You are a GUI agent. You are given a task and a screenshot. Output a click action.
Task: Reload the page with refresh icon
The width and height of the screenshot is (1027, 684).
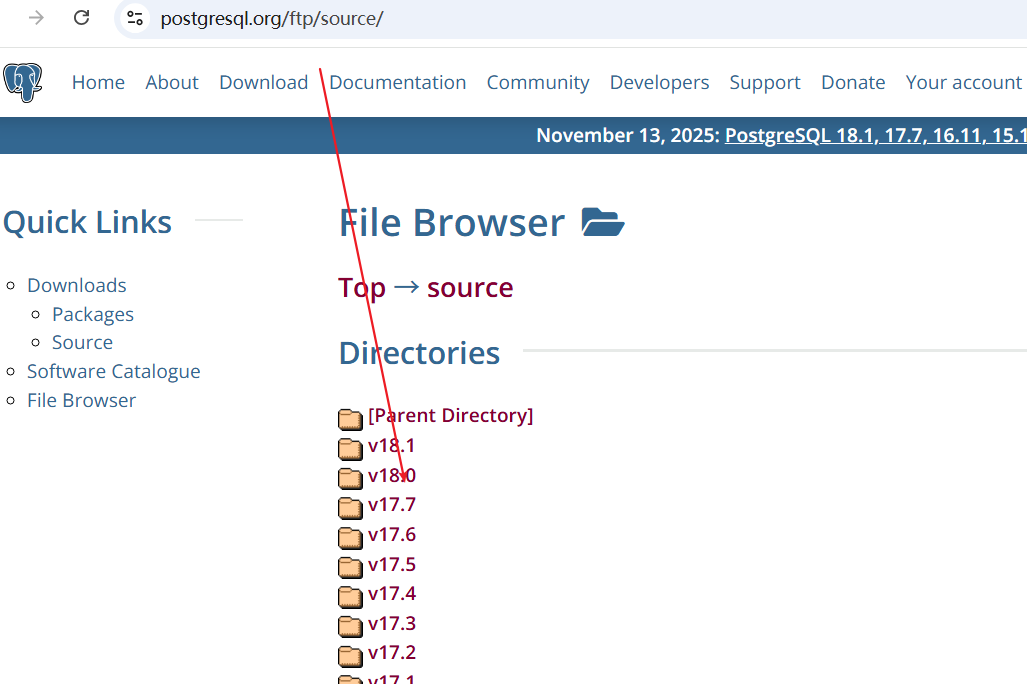tap(81, 18)
